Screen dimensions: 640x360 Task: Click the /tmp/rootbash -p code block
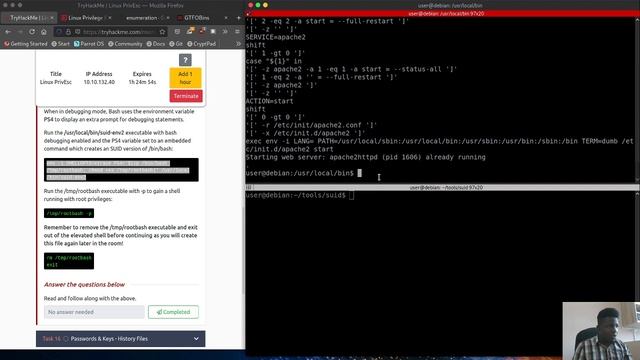pyautogui.click(x=69, y=213)
